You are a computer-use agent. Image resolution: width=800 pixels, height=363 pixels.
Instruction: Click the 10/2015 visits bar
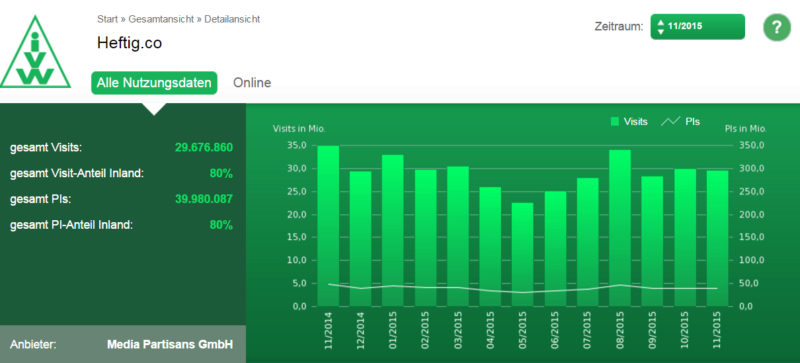pos(685,237)
